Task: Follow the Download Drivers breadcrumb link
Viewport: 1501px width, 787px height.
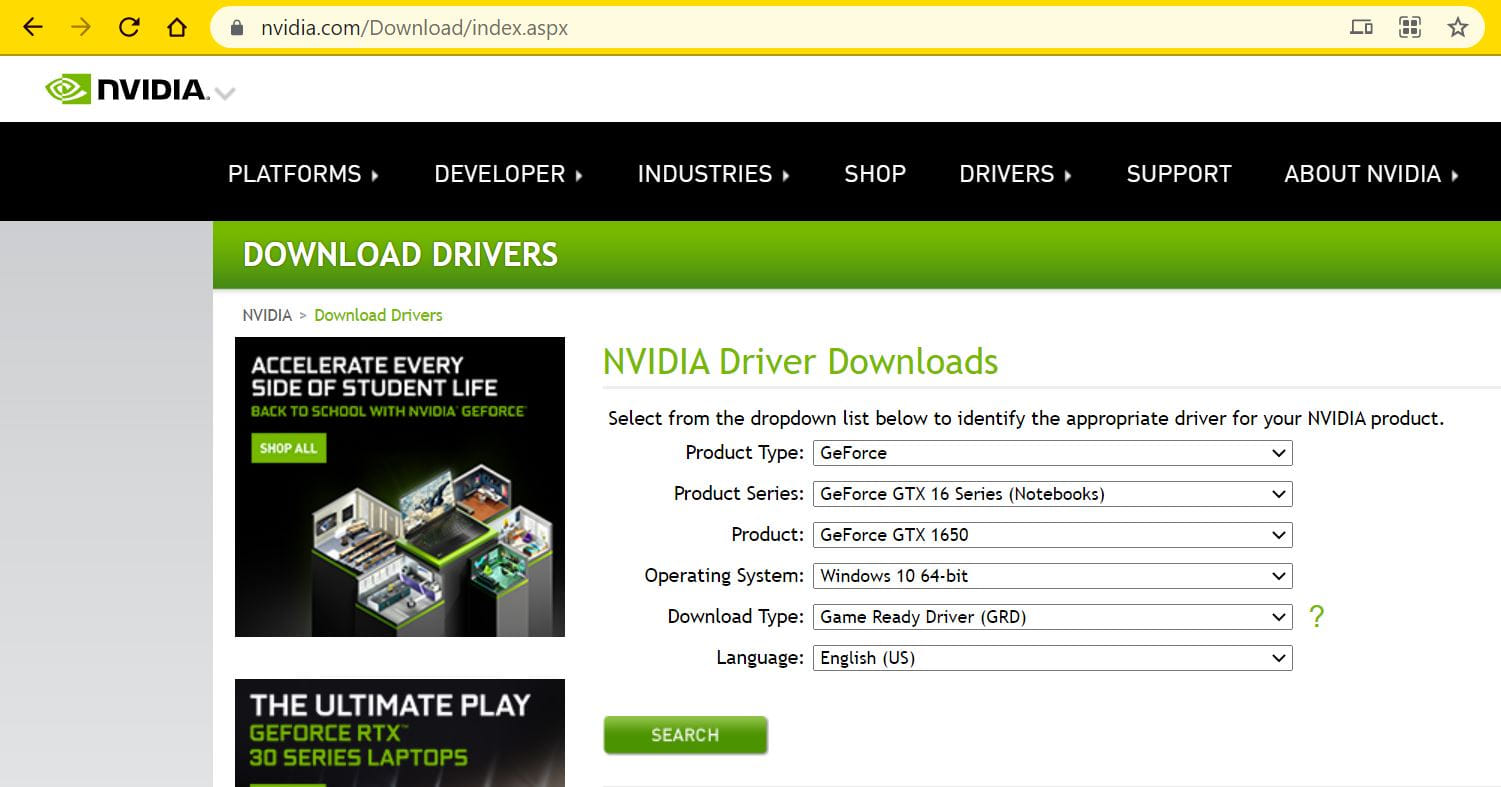Action: [x=378, y=315]
